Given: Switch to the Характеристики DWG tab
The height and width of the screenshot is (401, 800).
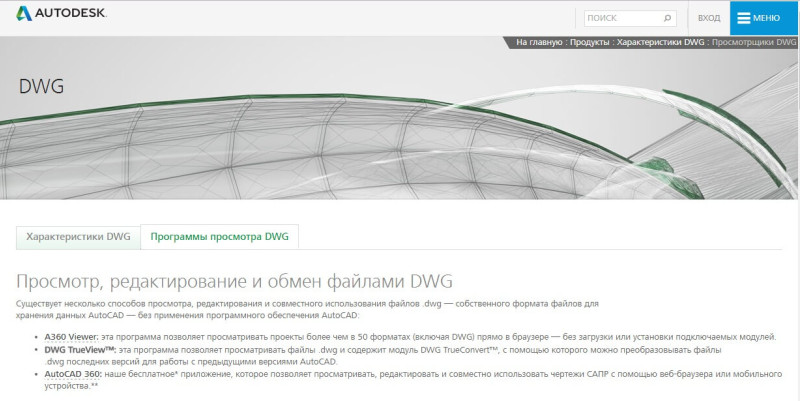Looking at the screenshot, I should (78, 237).
